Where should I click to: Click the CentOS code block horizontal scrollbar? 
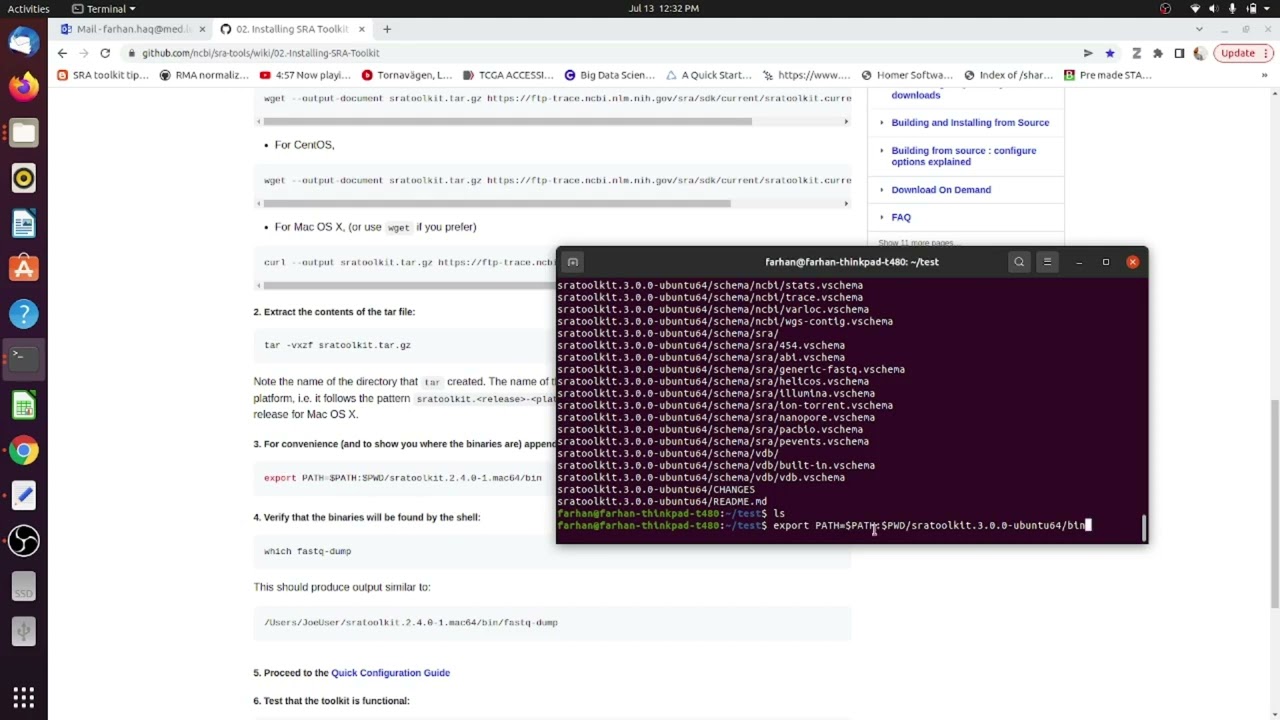(x=495, y=204)
